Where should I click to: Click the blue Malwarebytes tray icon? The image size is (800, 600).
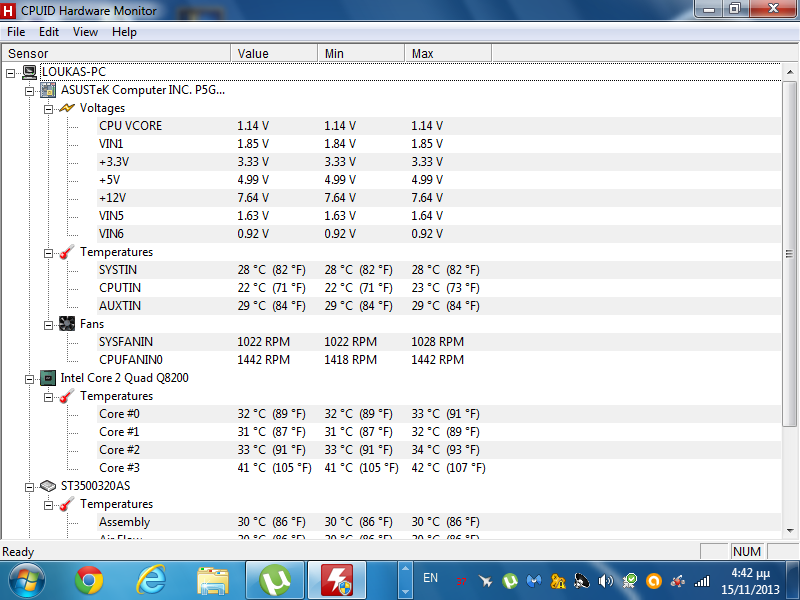pos(534,581)
